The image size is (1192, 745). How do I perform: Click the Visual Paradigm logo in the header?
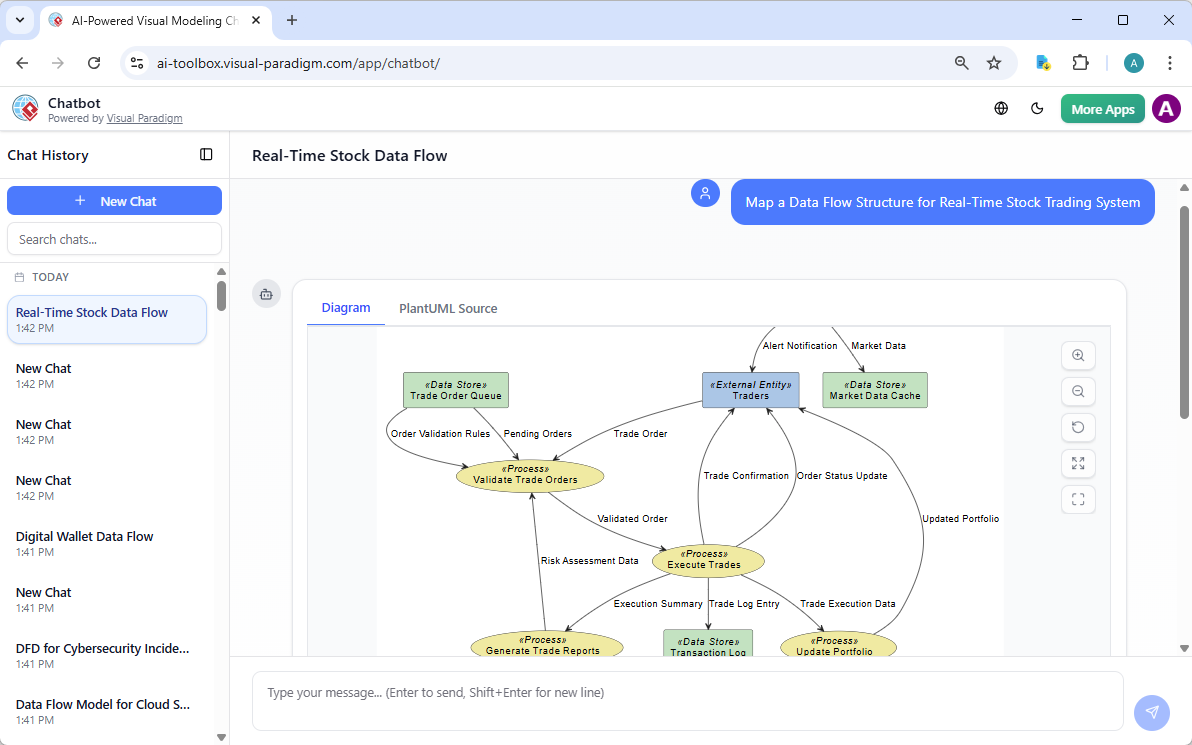[24, 108]
